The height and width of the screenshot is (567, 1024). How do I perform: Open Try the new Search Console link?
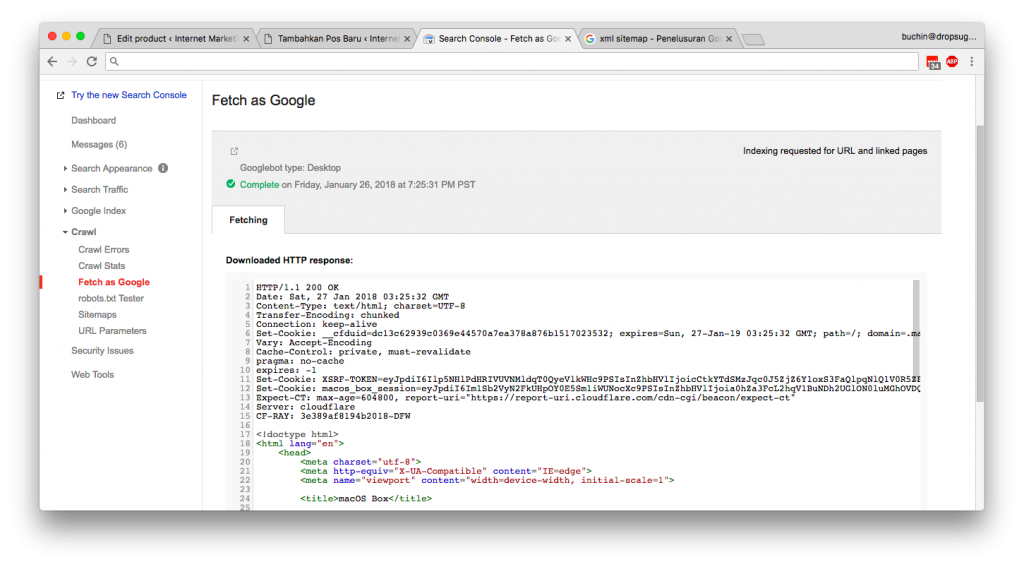pos(129,95)
